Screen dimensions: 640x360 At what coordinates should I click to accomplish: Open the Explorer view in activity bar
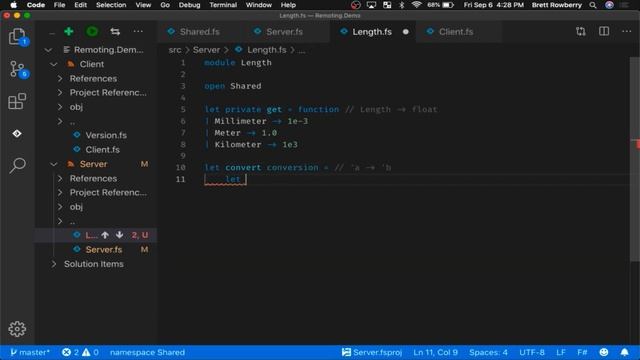[17, 37]
